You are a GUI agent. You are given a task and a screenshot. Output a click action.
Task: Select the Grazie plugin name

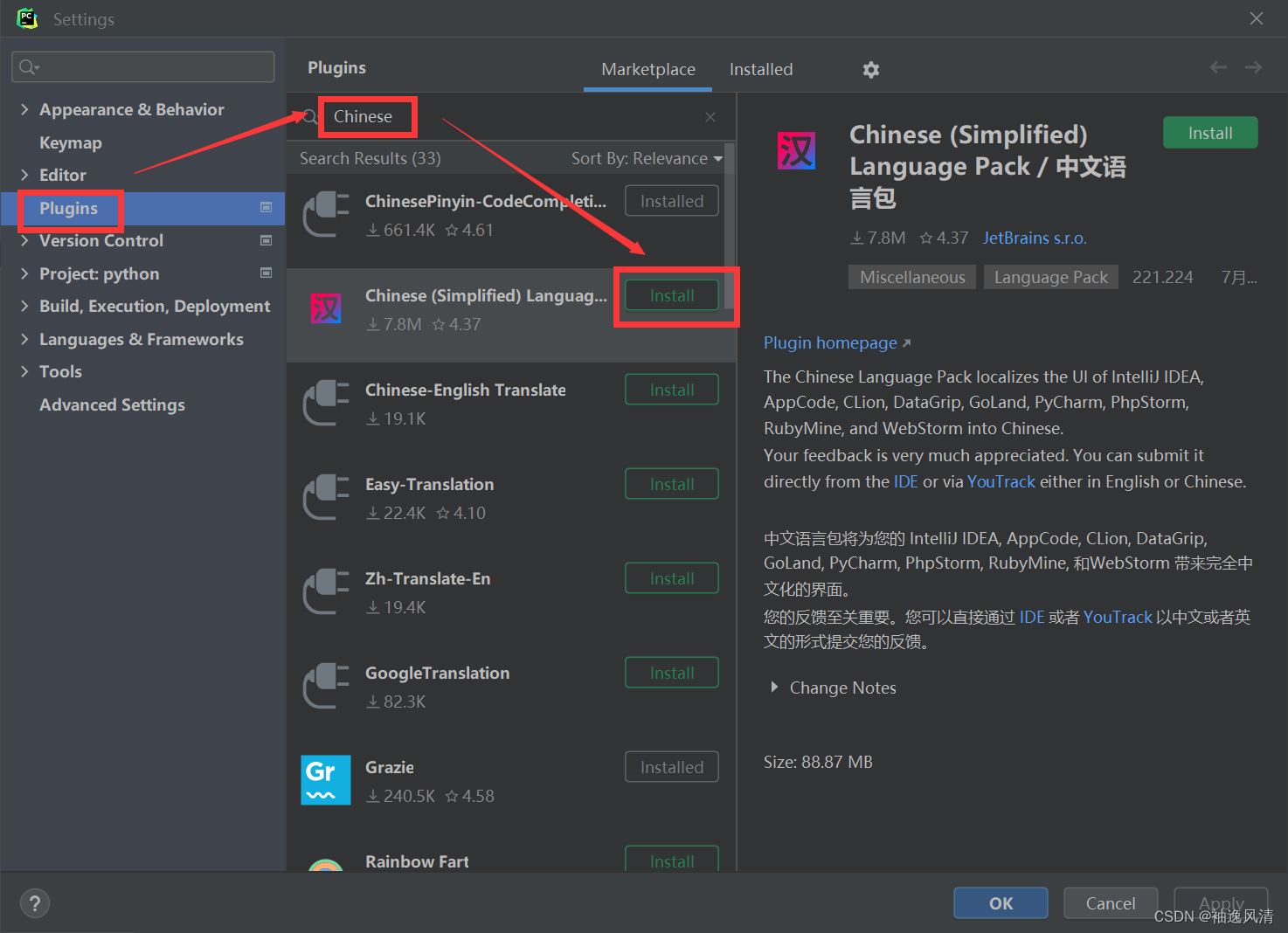(x=390, y=767)
